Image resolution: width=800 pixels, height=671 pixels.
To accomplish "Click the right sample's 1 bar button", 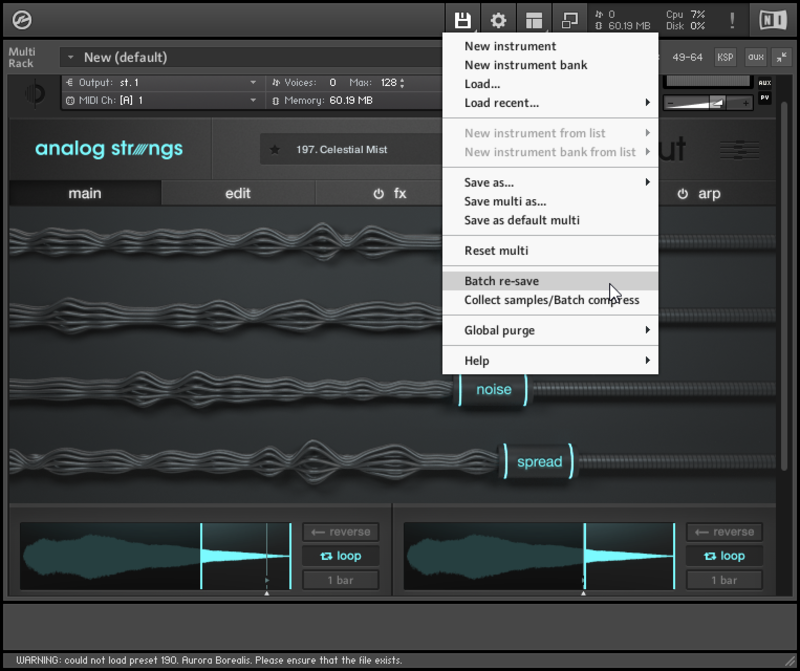I will pos(724,580).
